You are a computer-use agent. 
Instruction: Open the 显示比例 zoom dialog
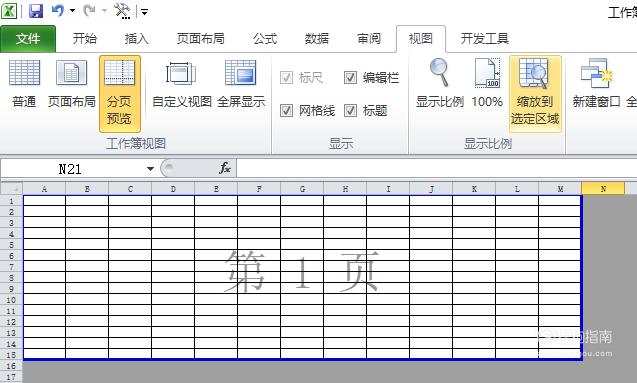point(440,84)
